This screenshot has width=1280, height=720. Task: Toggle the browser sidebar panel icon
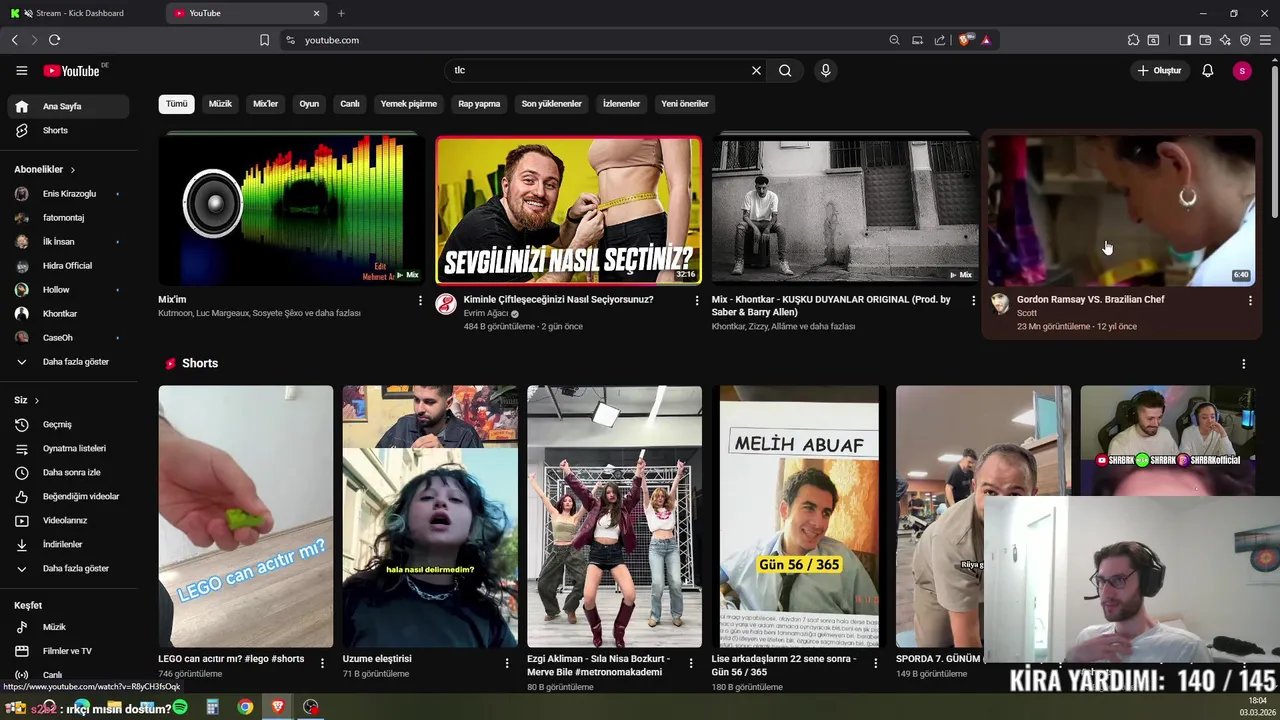(x=1184, y=40)
